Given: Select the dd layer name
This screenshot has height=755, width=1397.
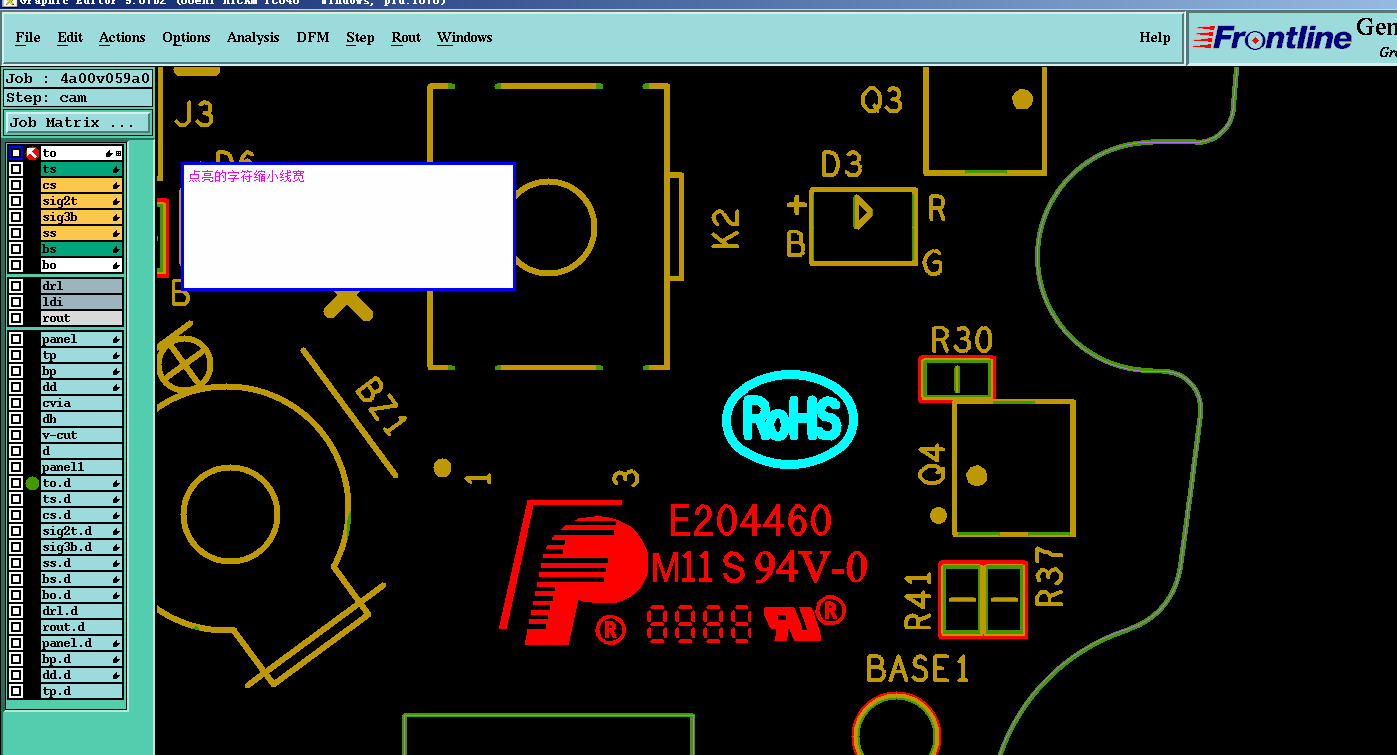Looking at the screenshot, I should [x=81, y=387].
